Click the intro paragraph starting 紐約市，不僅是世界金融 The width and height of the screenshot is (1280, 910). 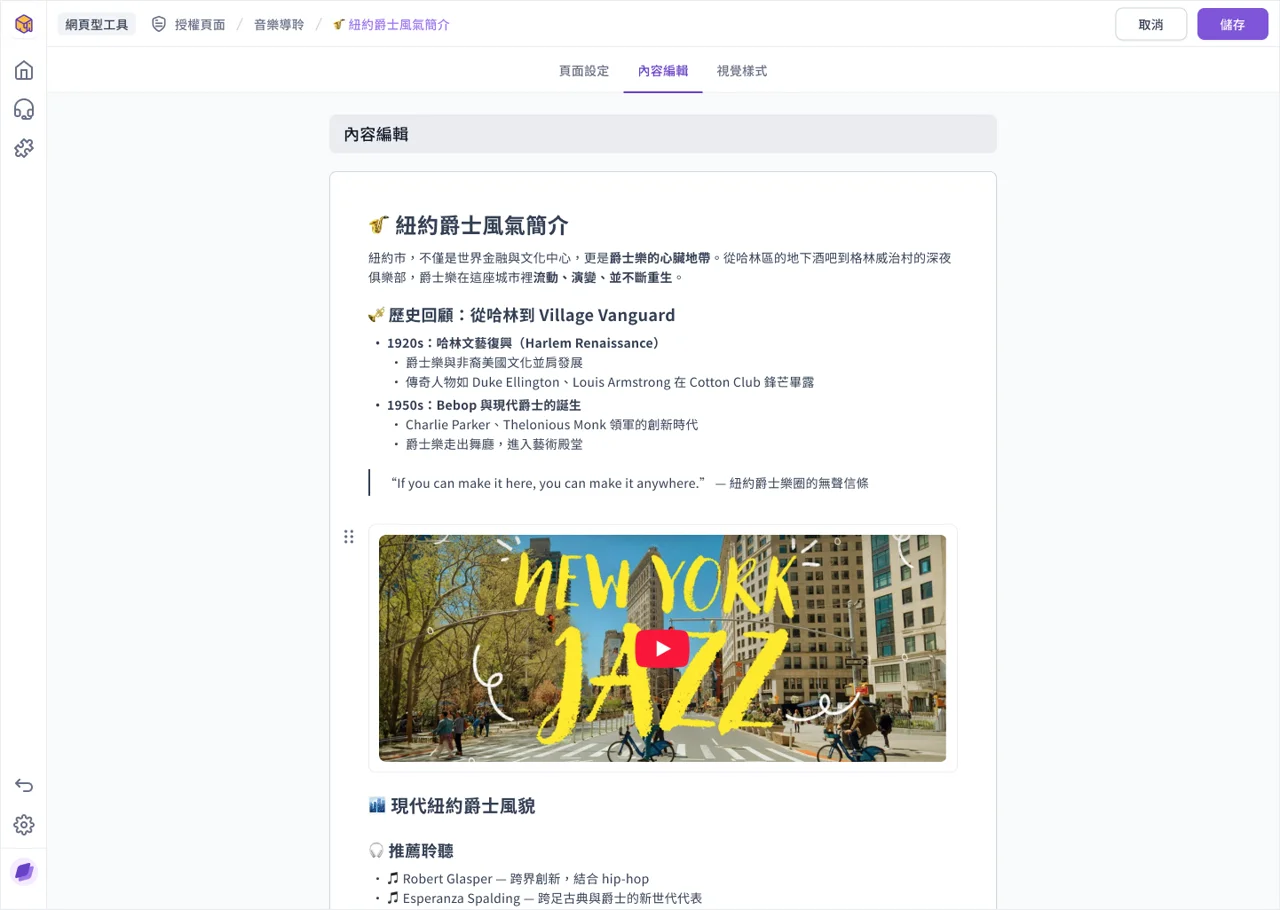tap(660, 267)
